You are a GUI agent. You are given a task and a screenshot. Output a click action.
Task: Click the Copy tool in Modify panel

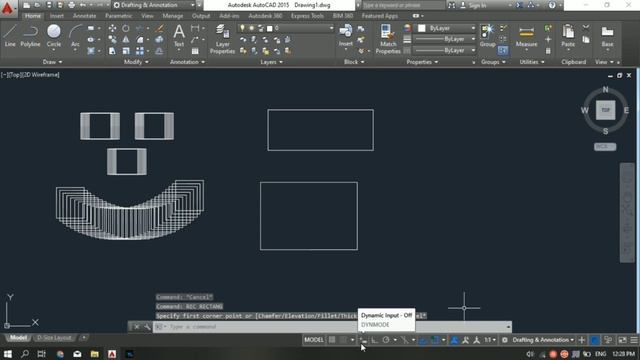pyautogui.click(x=112, y=40)
